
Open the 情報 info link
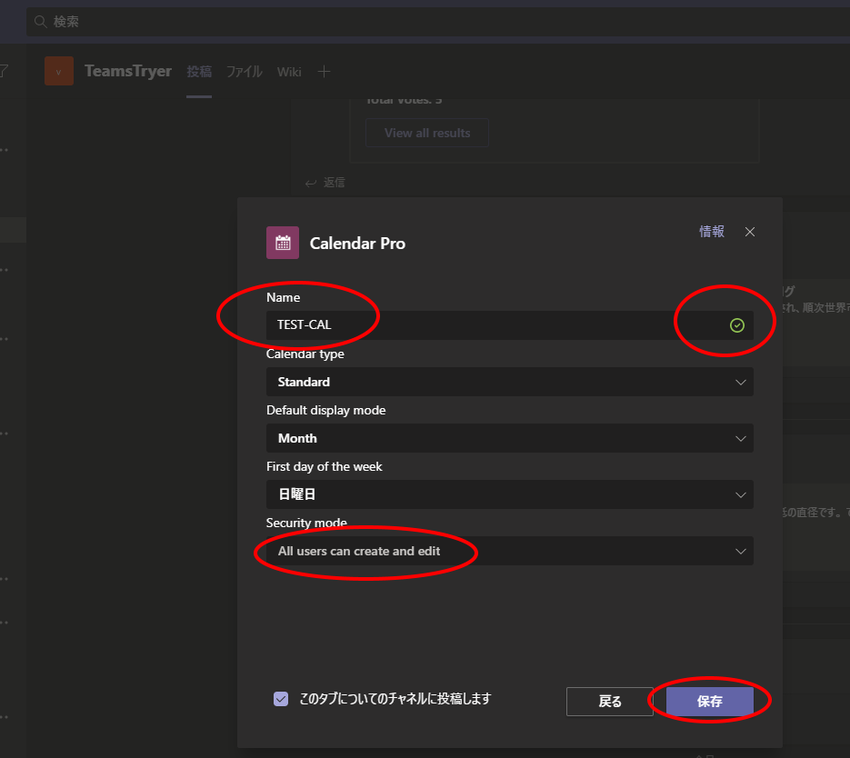pyautogui.click(x=712, y=232)
